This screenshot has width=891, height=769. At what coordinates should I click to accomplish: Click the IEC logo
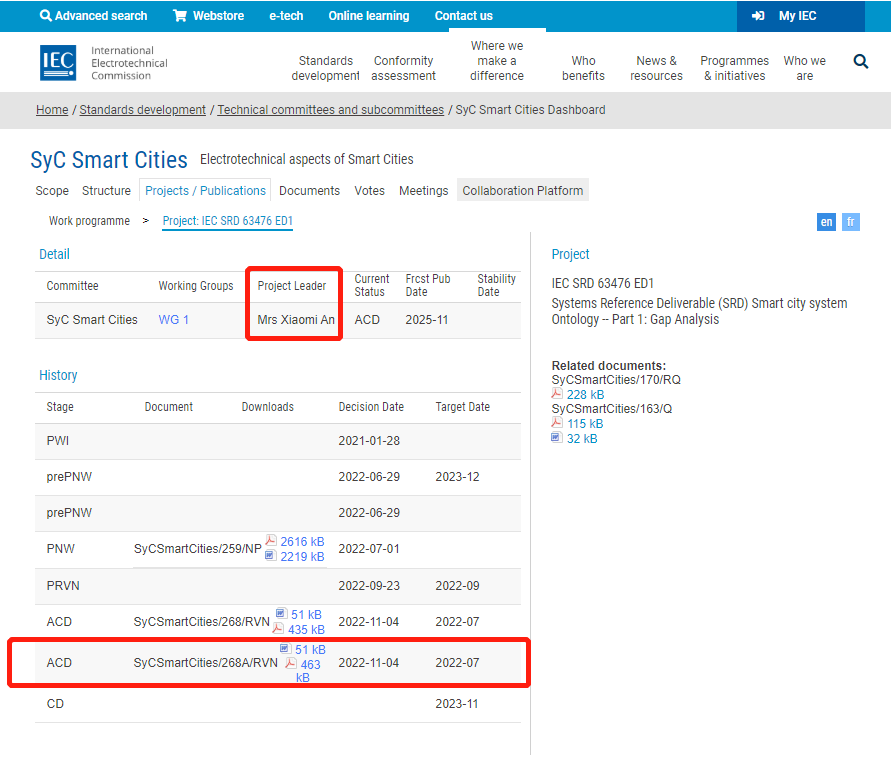(x=58, y=63)
